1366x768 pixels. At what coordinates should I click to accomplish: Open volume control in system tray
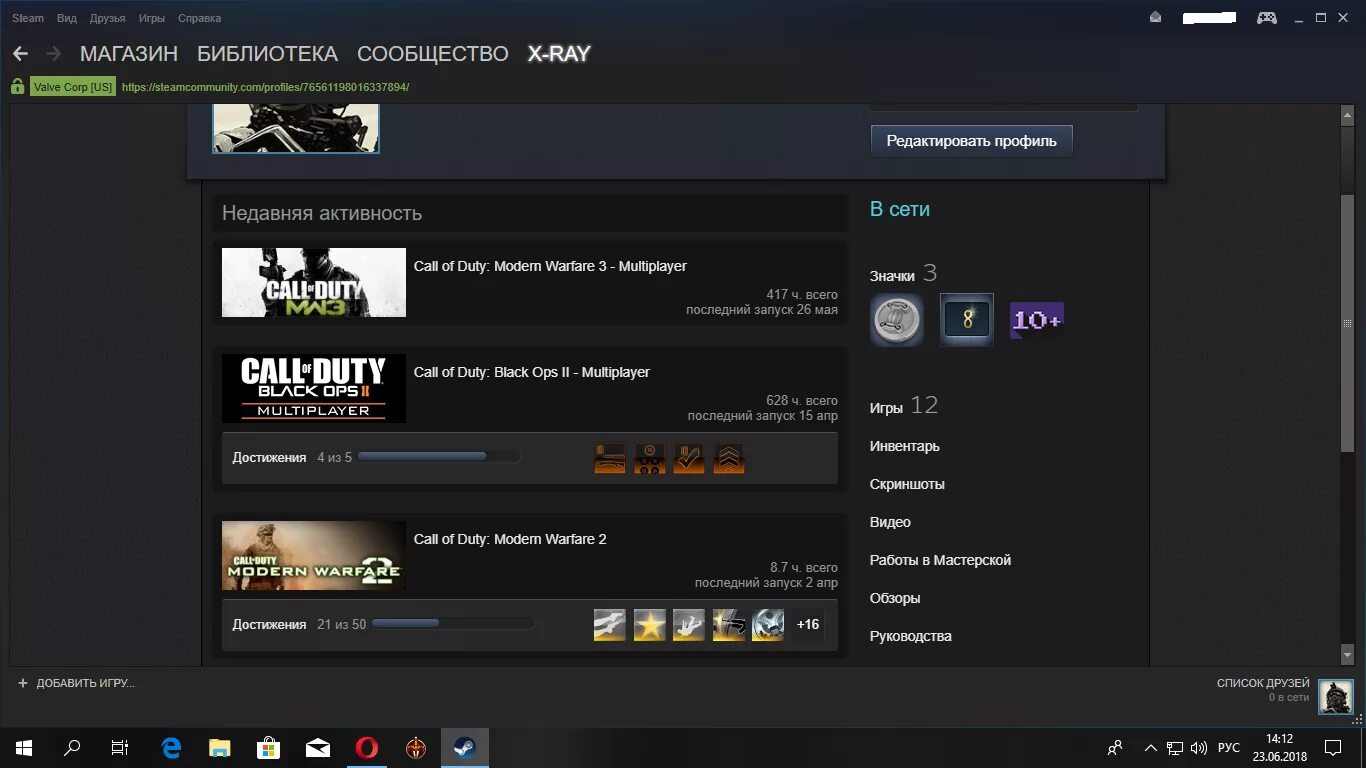[1199, 748]
